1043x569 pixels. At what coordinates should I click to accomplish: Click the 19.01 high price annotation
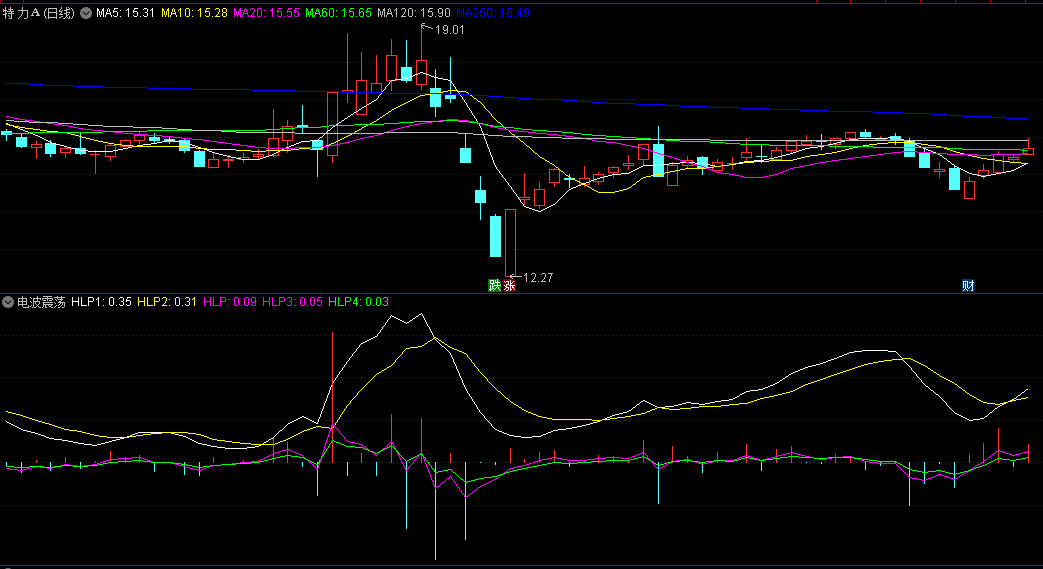[450, 30]
